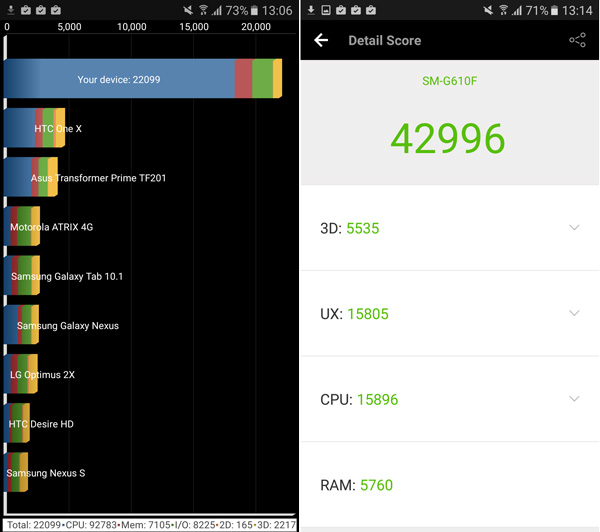Tap the red segment of Your device bar
600x532 pixels.
coord(243,78)
